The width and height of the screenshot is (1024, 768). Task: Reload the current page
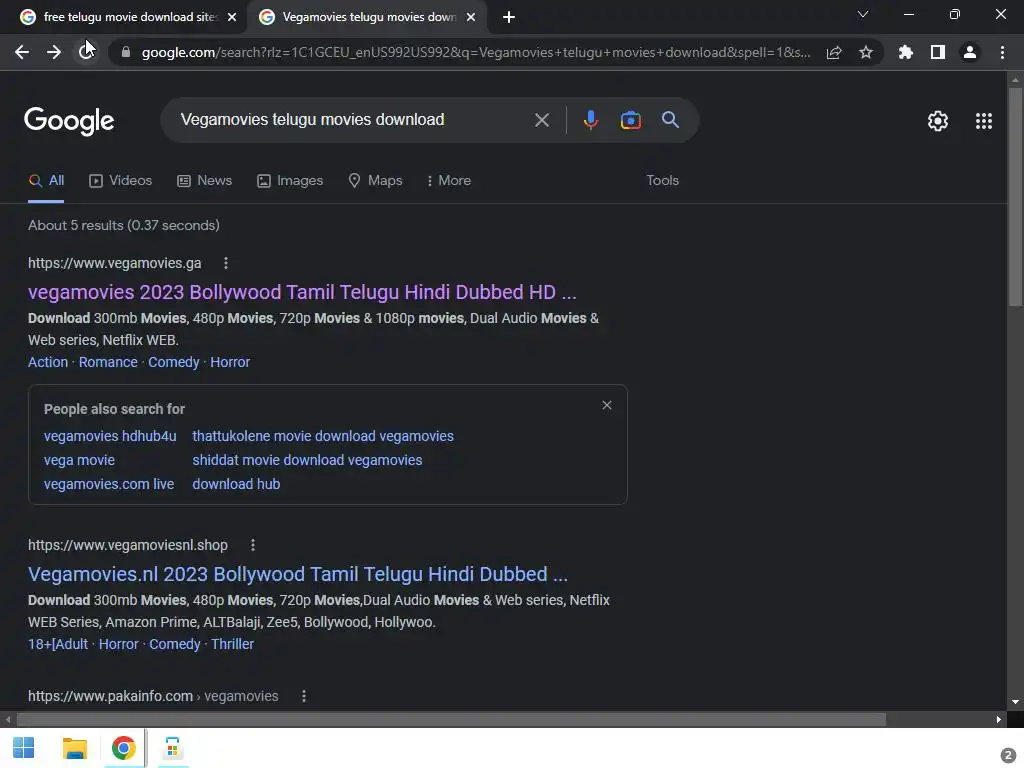coord(86,52)
